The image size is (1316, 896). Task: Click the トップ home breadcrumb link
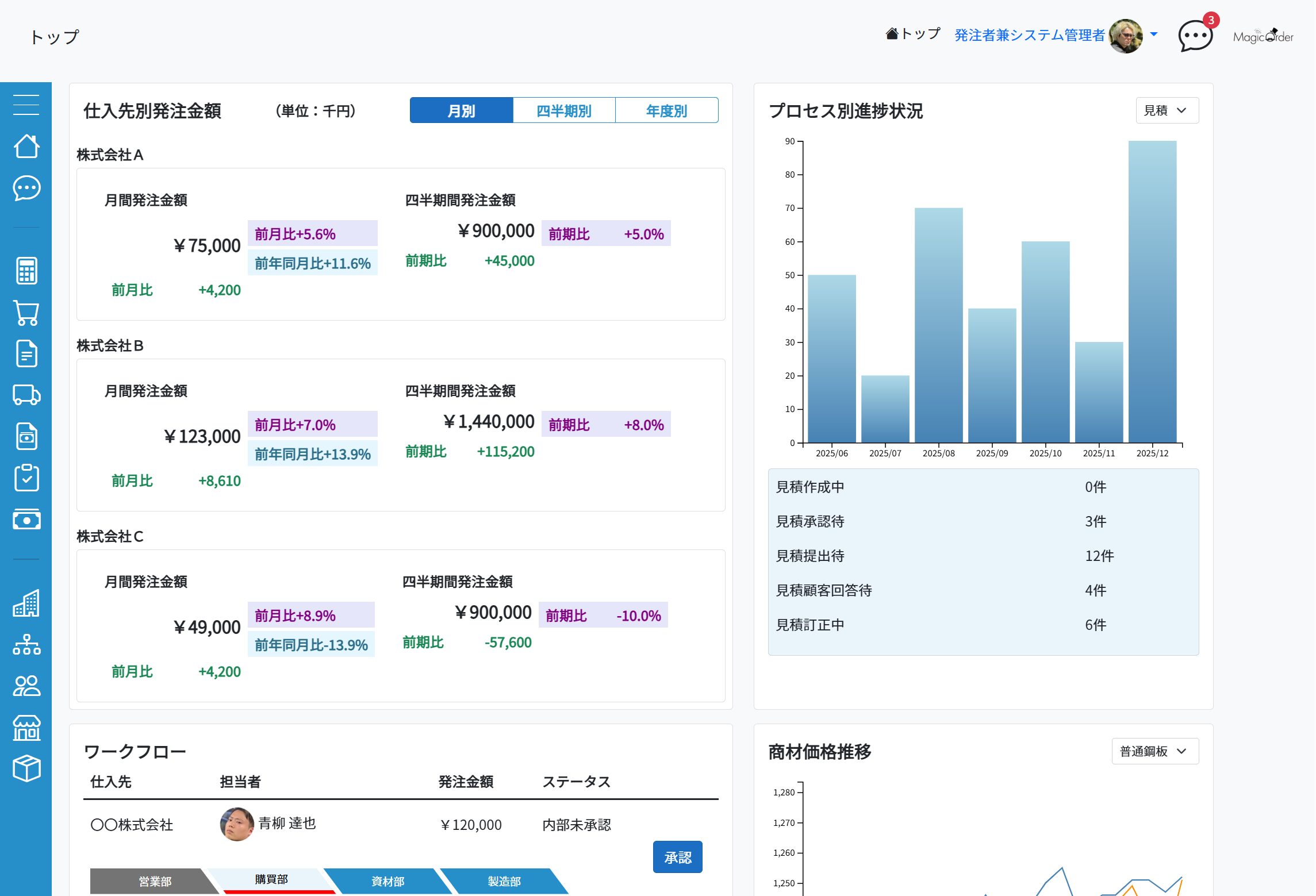tap(913, 34)
